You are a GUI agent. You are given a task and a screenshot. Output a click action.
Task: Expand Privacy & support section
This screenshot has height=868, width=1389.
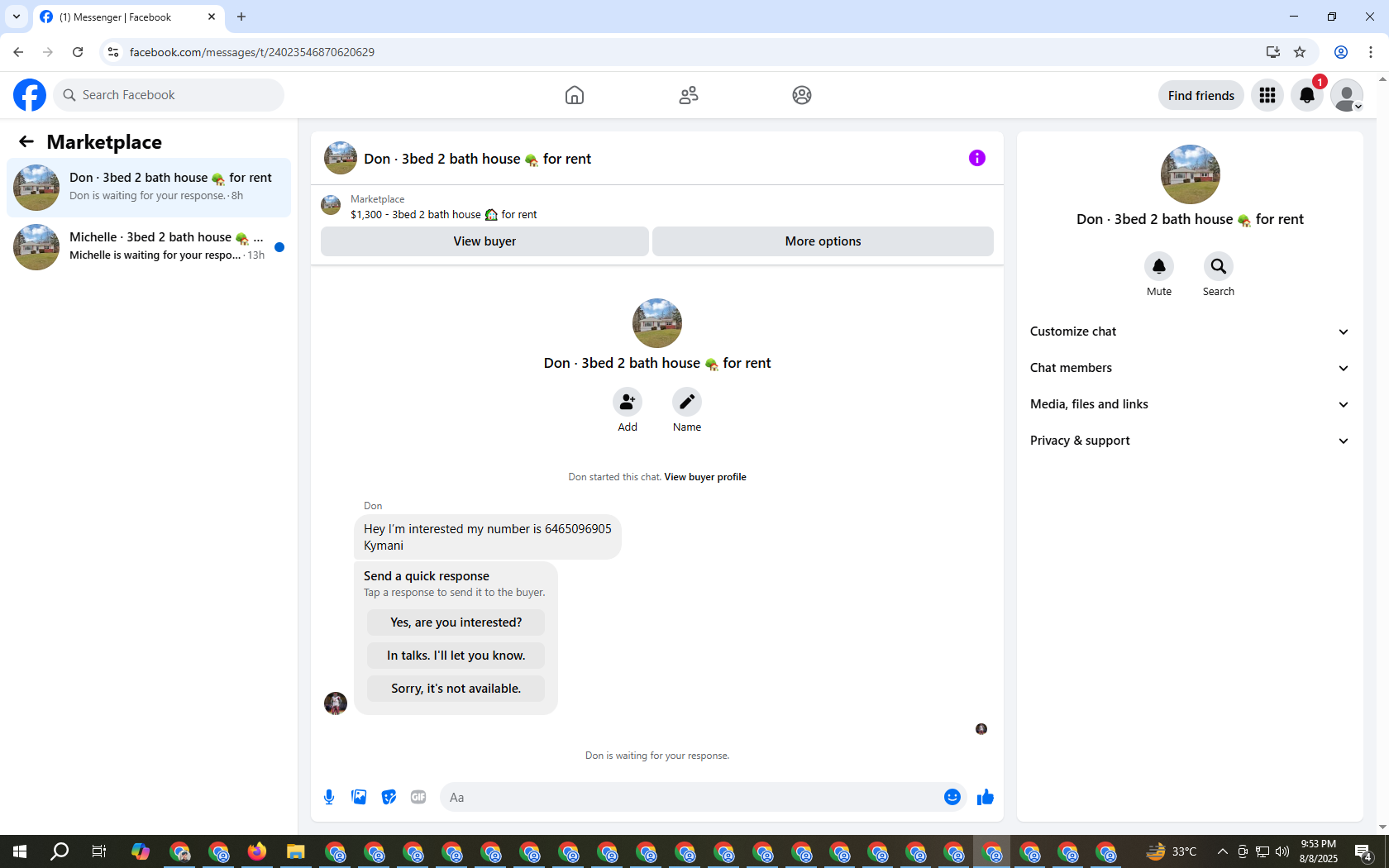(1190, 441)
